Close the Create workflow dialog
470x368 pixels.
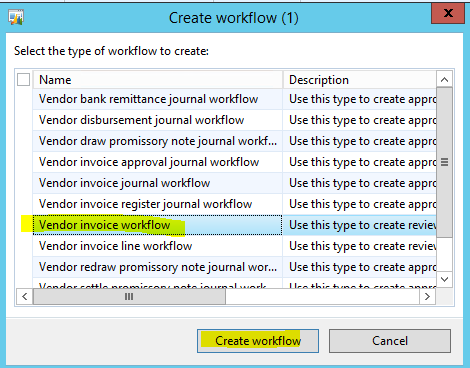(x=448, y=14)
